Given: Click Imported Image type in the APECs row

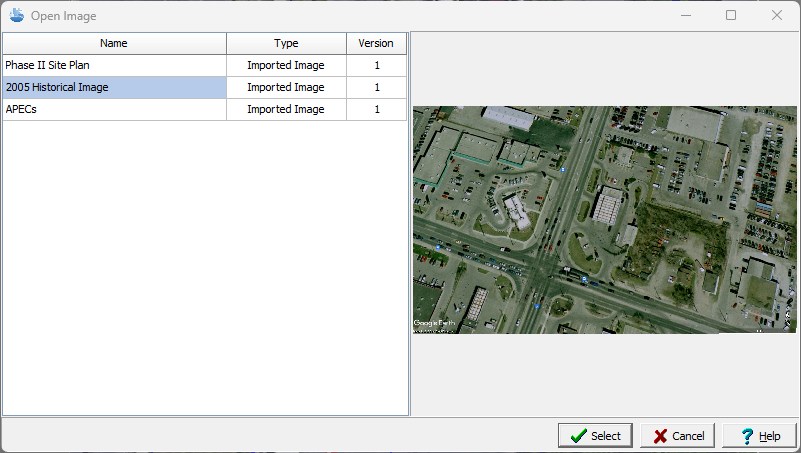Looking at the screenshot, I should [x=286, y=110].
